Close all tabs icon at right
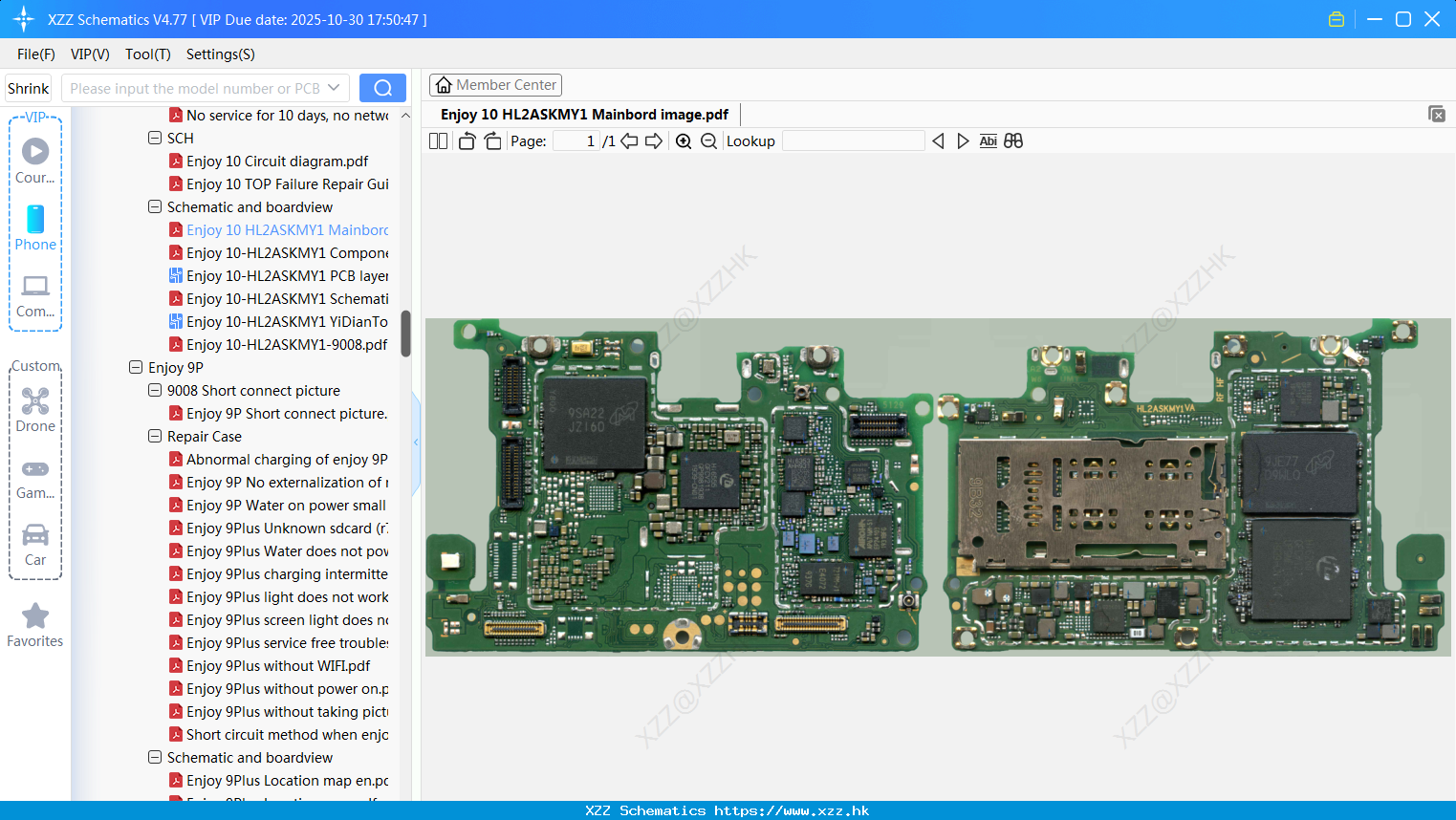Viewport: 1456px width, 820px height. pyautogui.click(x=1437, y=114)
